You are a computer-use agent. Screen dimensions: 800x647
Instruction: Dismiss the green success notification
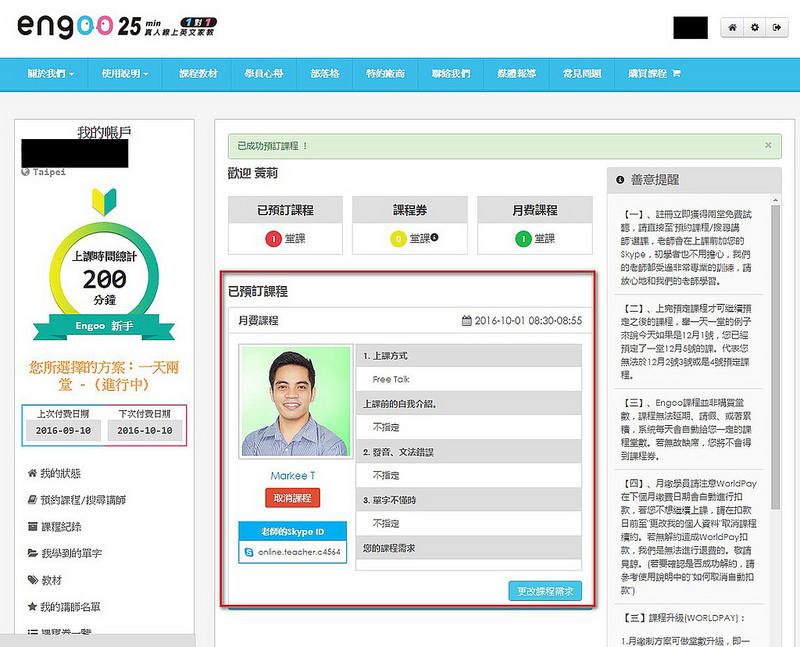(768, 145)
